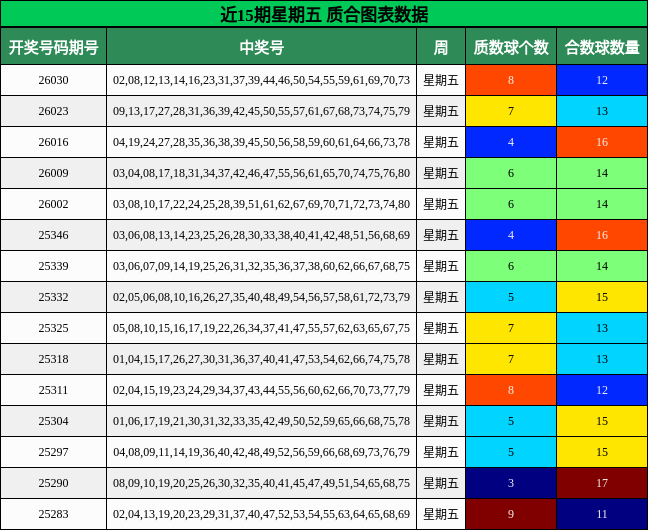The width and height of the screenshot is (648, 530).
Task: Click winning numbers of issue 26023
Action: pyautogui.click(x=262, y=111)
